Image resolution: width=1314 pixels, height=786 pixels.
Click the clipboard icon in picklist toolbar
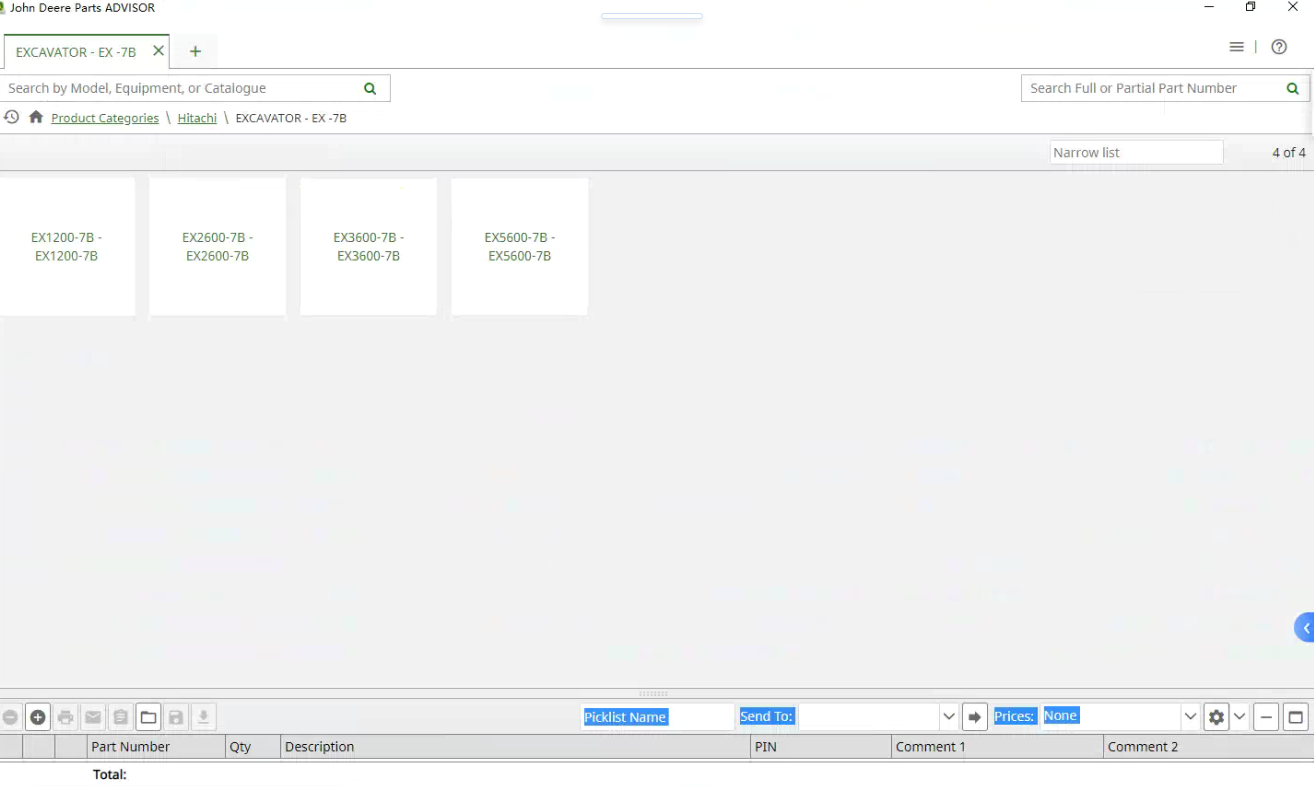tap(121, 717)
